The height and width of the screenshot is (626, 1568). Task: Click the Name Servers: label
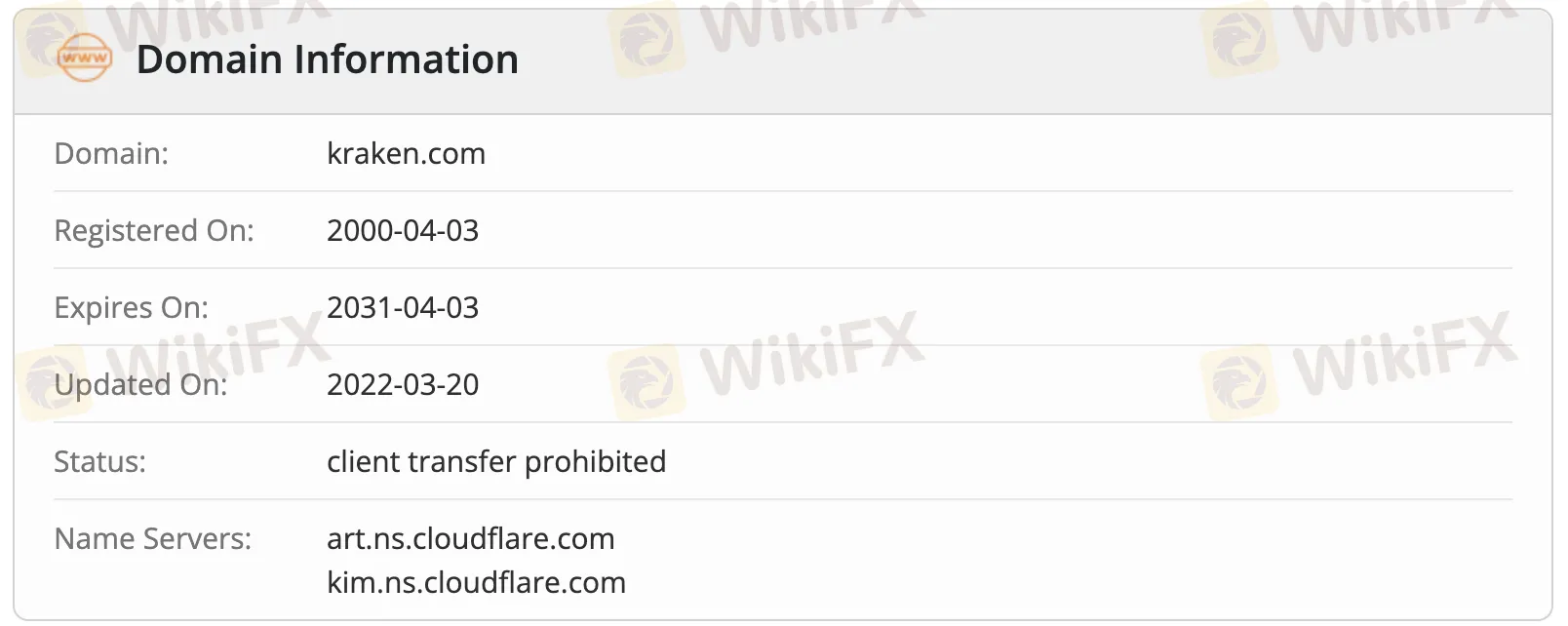click(x=153, y=538)
